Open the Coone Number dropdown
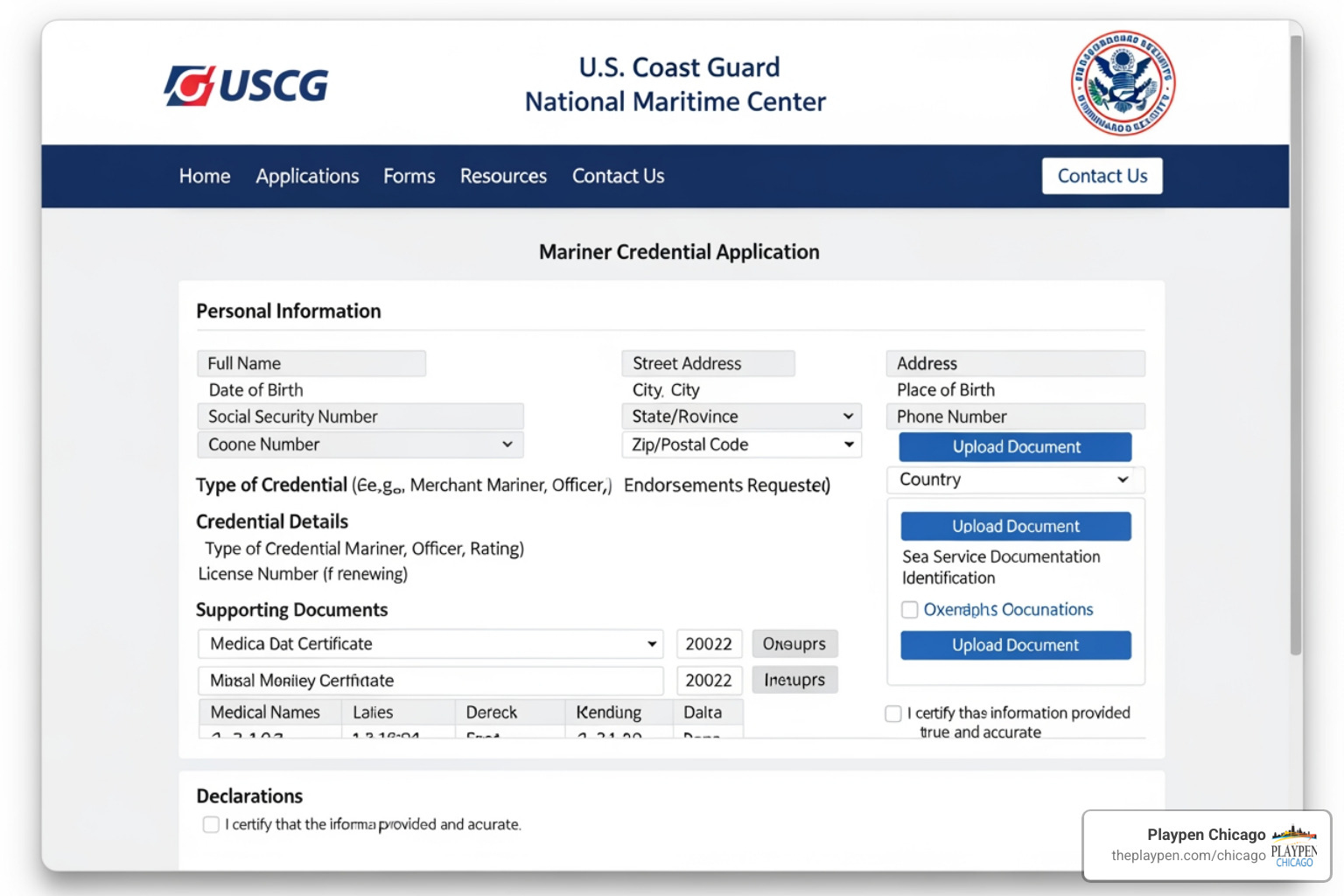 pyautogui.click(x=360, y=444)
